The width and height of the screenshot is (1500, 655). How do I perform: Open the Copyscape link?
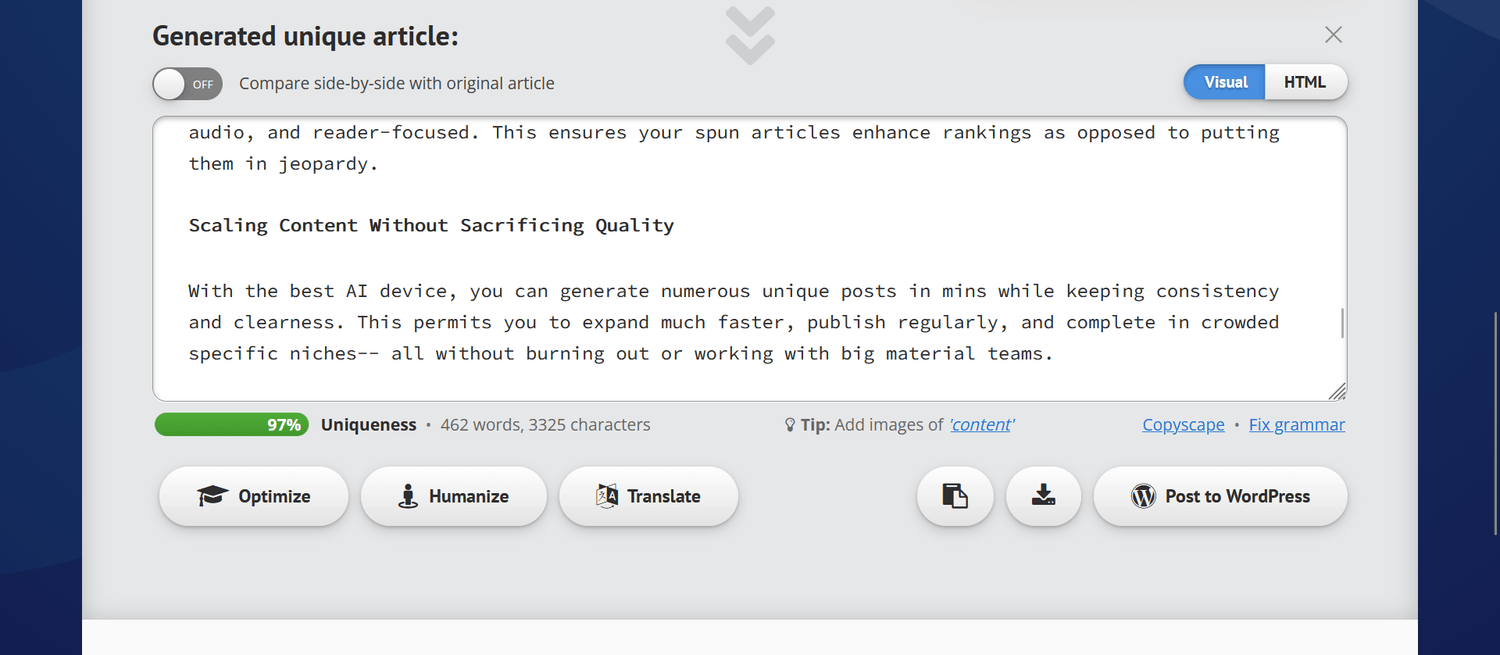click(1183, 425)
